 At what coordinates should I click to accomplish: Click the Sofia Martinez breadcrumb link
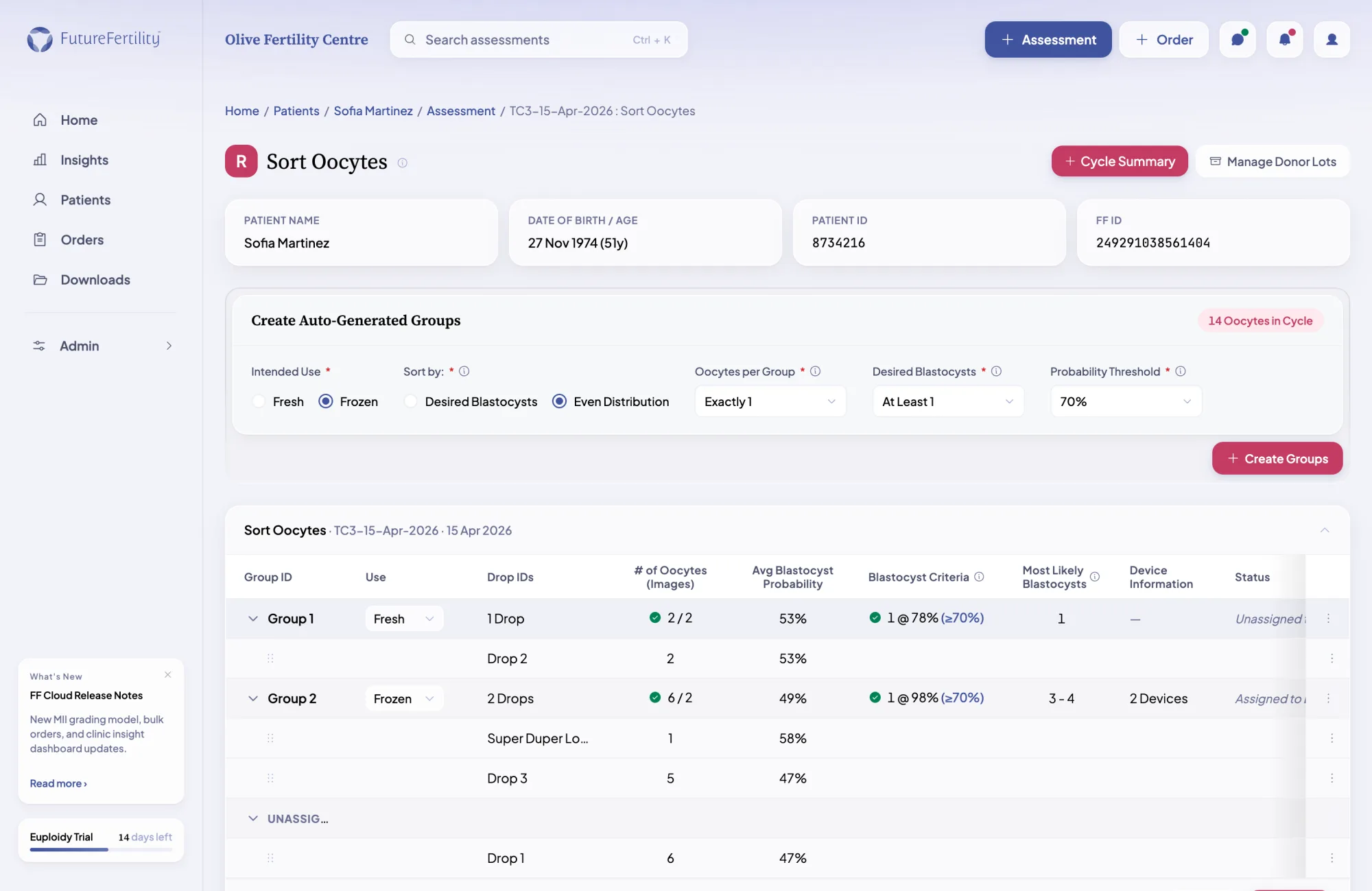click(x=373, y=110)
